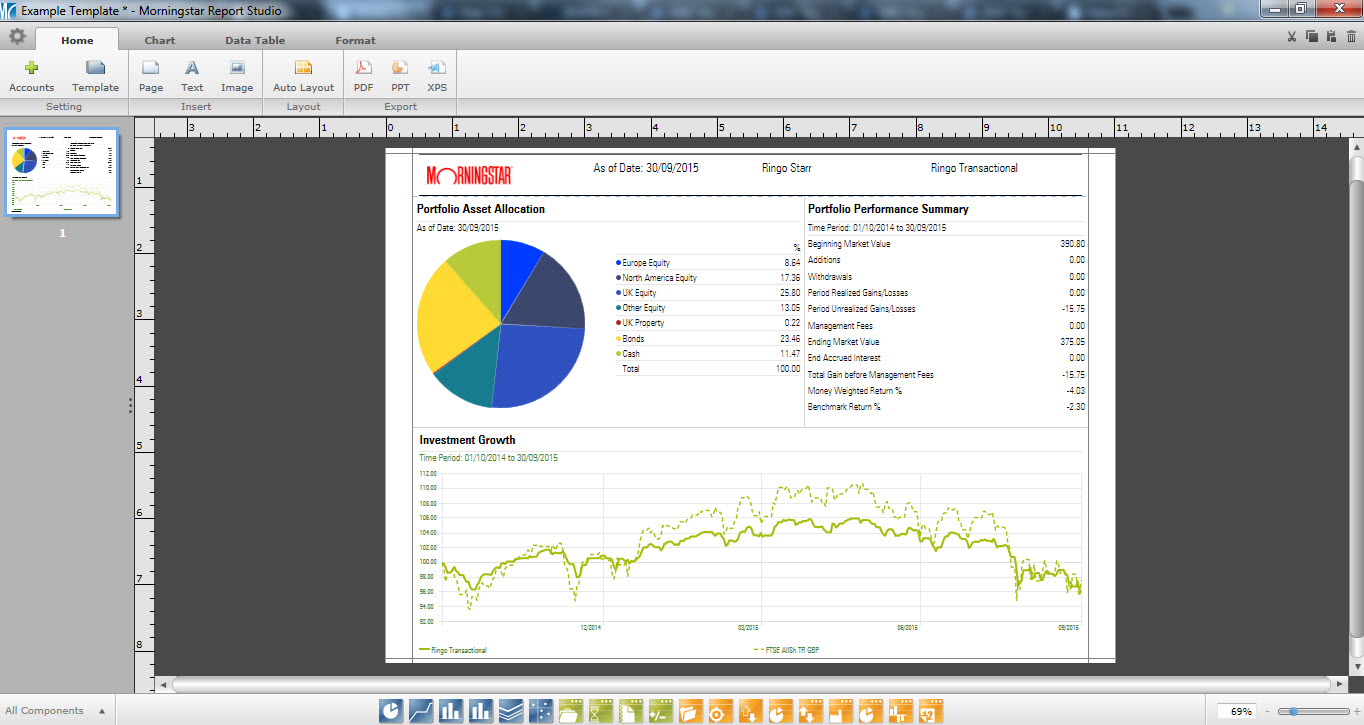
Task: Open Accounts with the green plus icon
Action: (x=32, y=75)
